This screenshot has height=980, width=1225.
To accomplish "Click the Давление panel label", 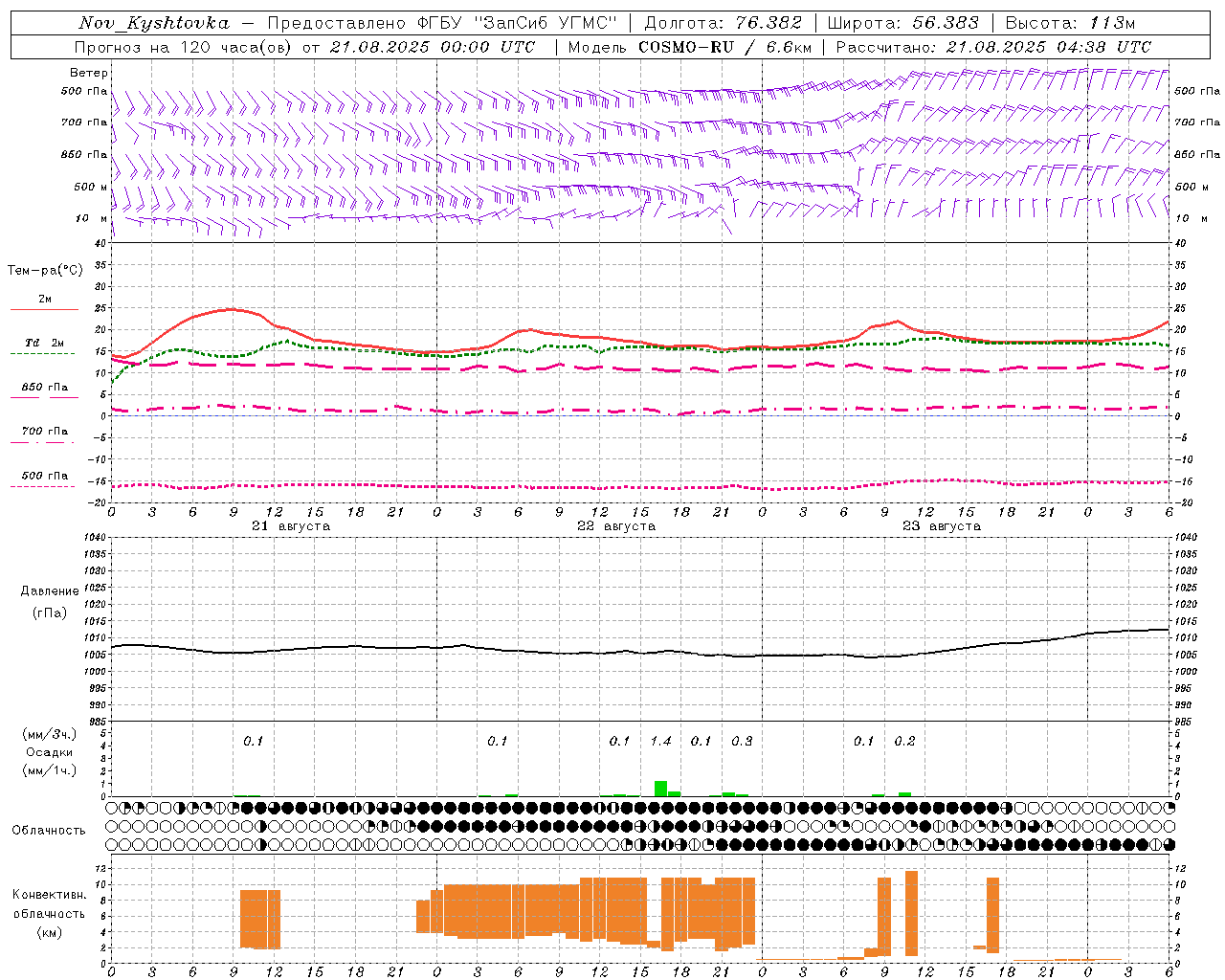I will [50, 590].
